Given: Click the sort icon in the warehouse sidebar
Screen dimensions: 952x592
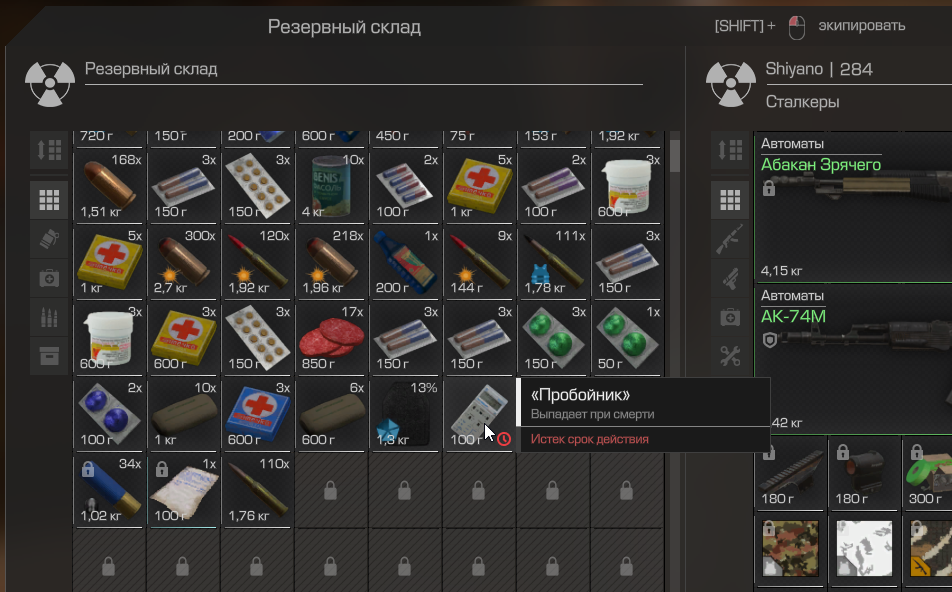Looking at the screenshot, I should click(x=49, y=149).
